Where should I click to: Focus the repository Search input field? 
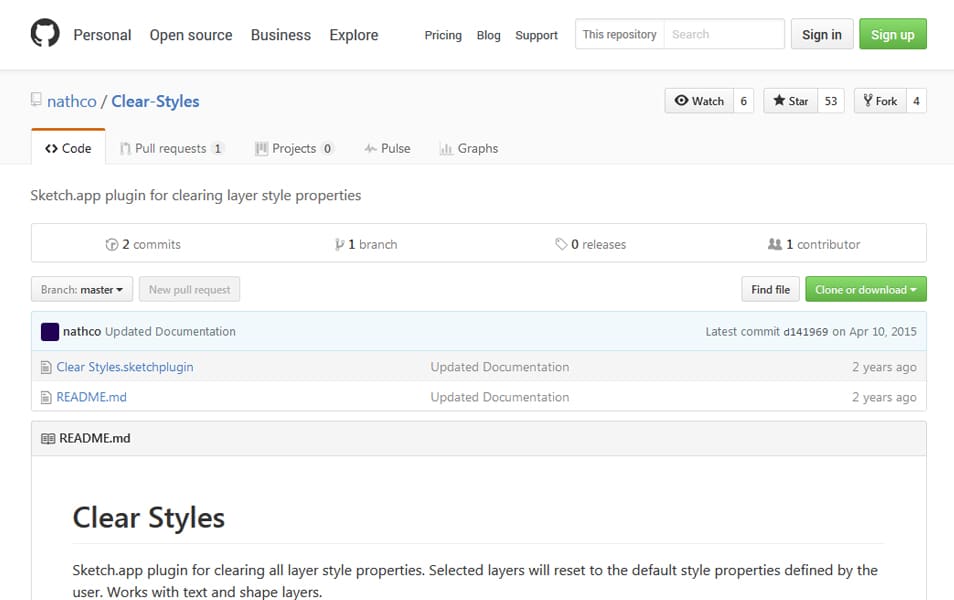724,34
